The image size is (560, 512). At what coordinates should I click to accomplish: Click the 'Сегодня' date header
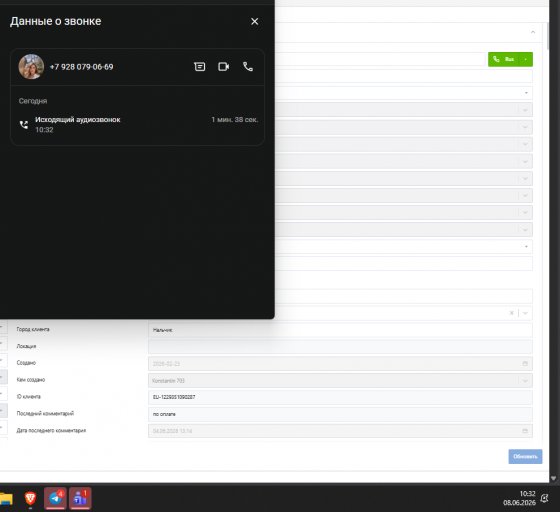click(33, 101)
